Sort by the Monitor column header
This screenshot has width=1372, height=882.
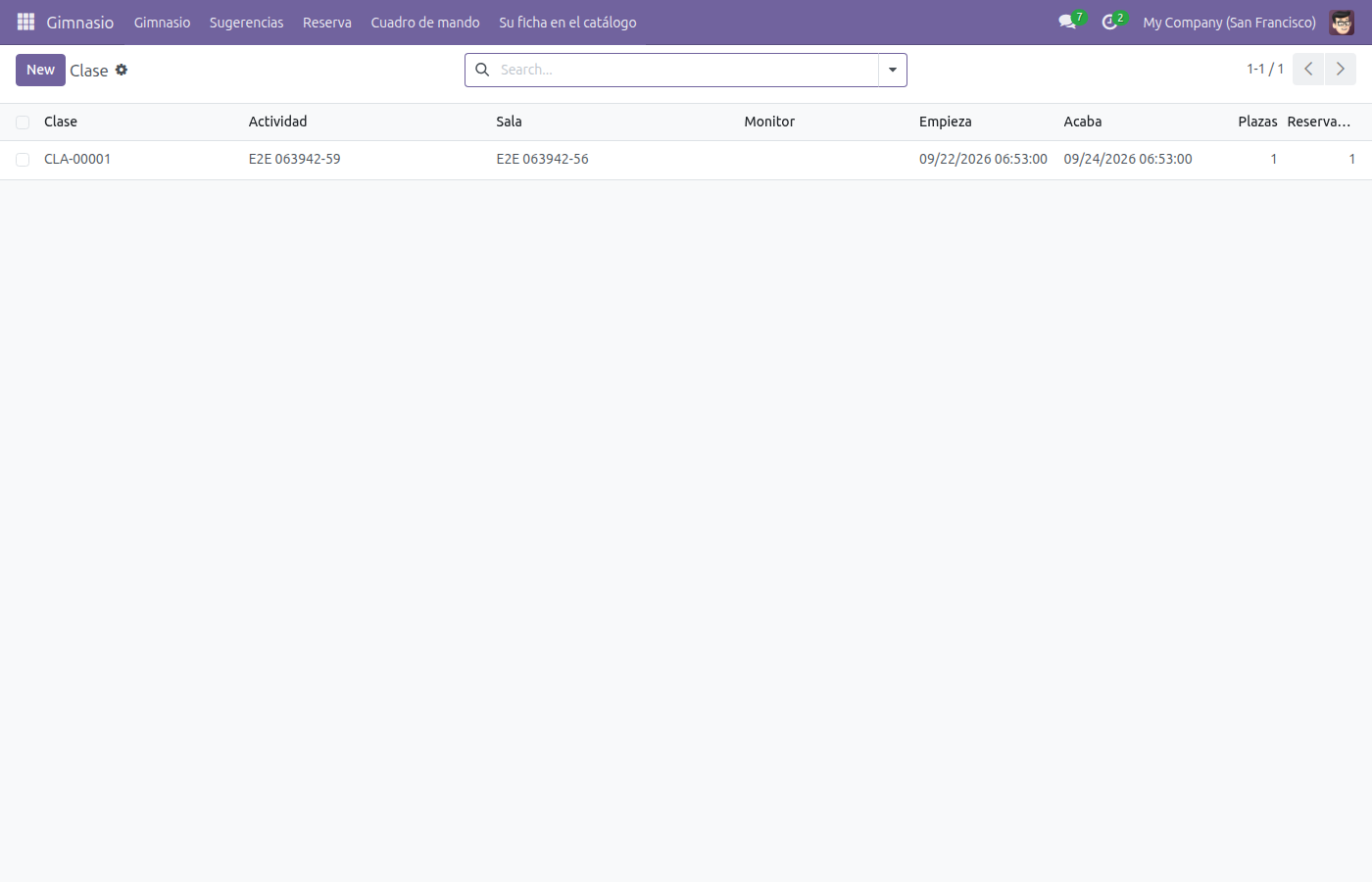pos(769,122)
